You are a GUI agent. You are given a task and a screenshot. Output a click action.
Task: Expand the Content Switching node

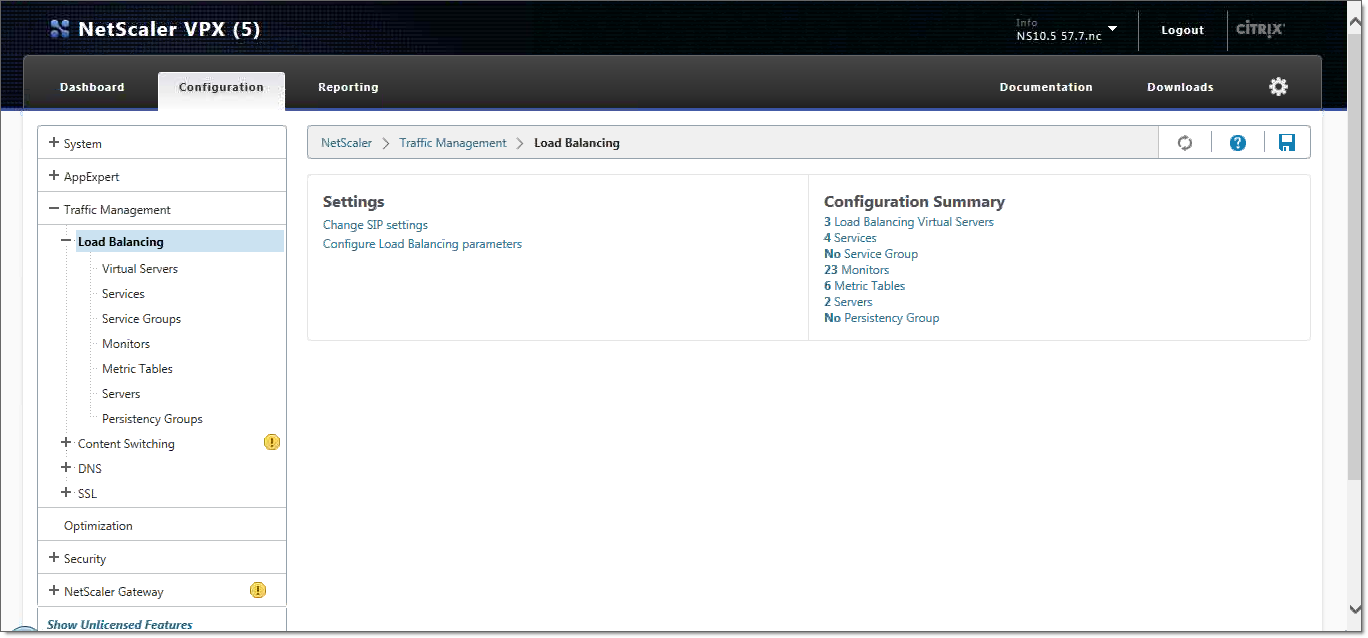point(66,443)
